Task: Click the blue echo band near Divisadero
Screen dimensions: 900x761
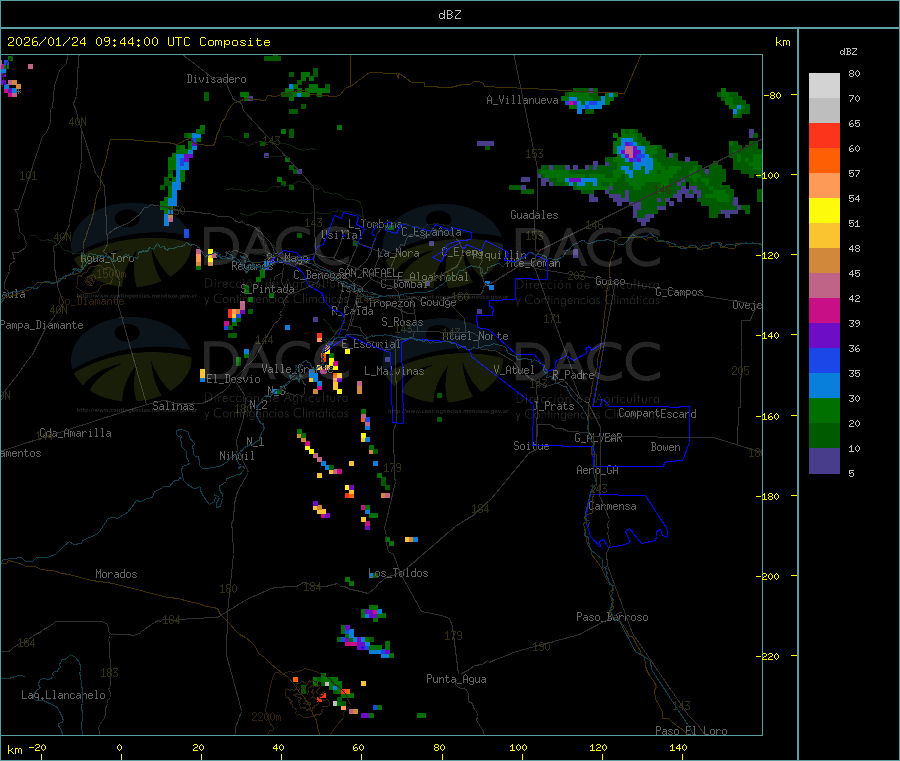Action: pyautogui.click(x=180, y=175)
